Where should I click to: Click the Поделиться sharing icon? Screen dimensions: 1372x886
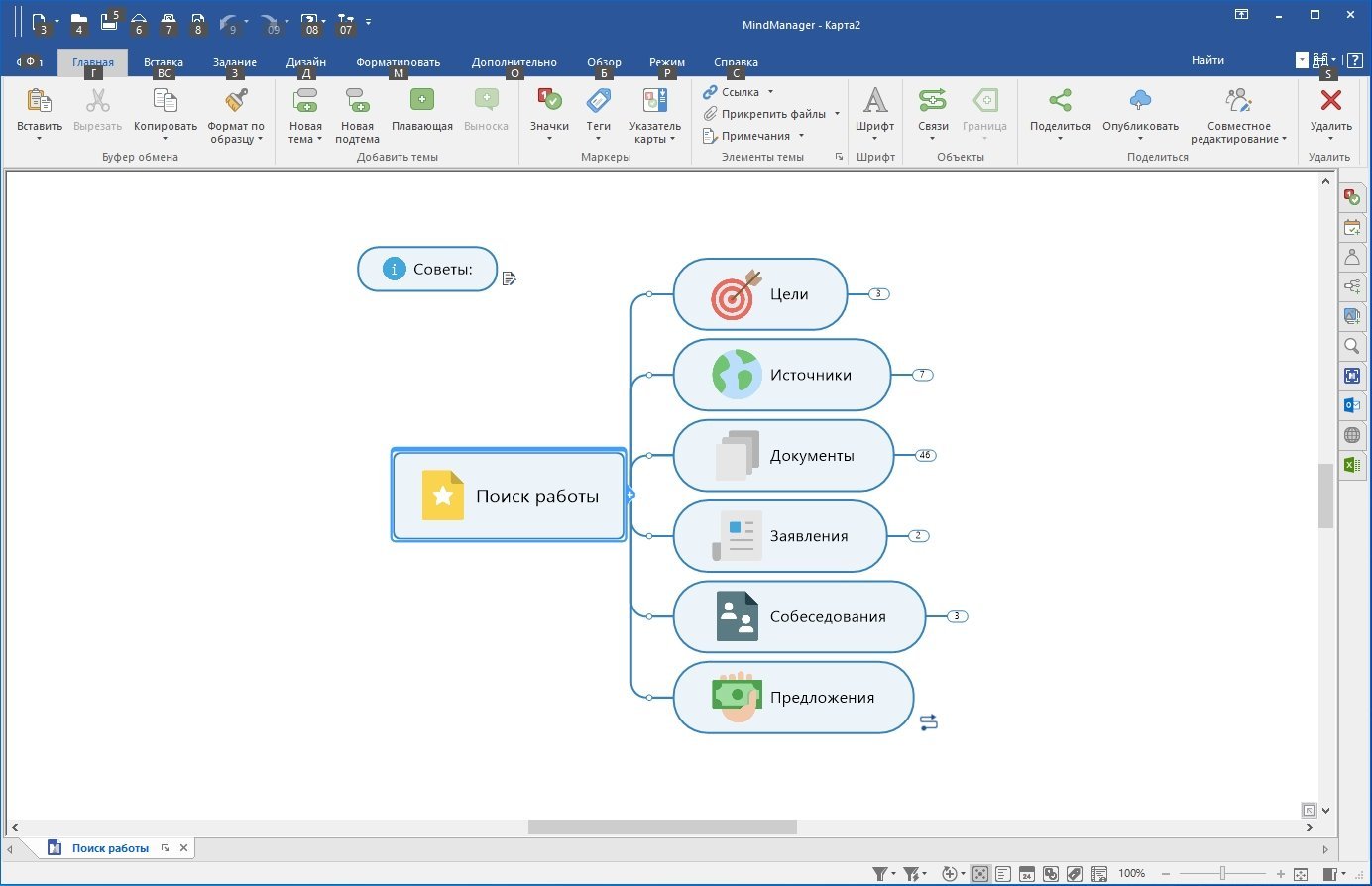1059,99
